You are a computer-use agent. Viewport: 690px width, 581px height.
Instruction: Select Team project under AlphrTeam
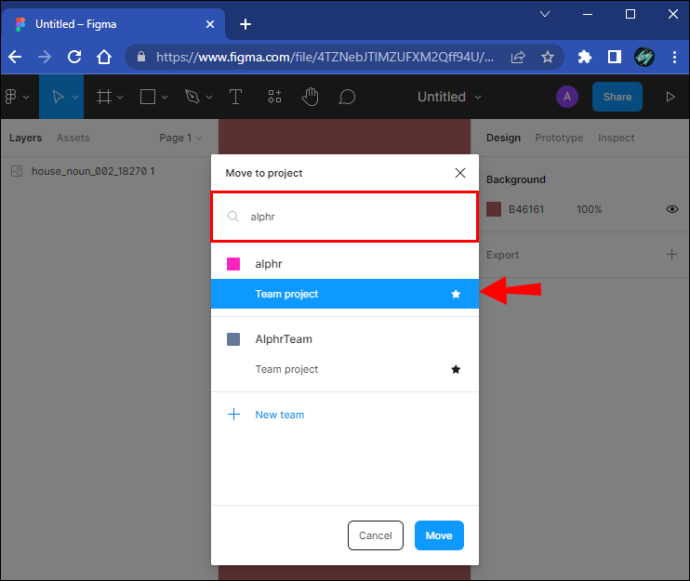point(345,369)
